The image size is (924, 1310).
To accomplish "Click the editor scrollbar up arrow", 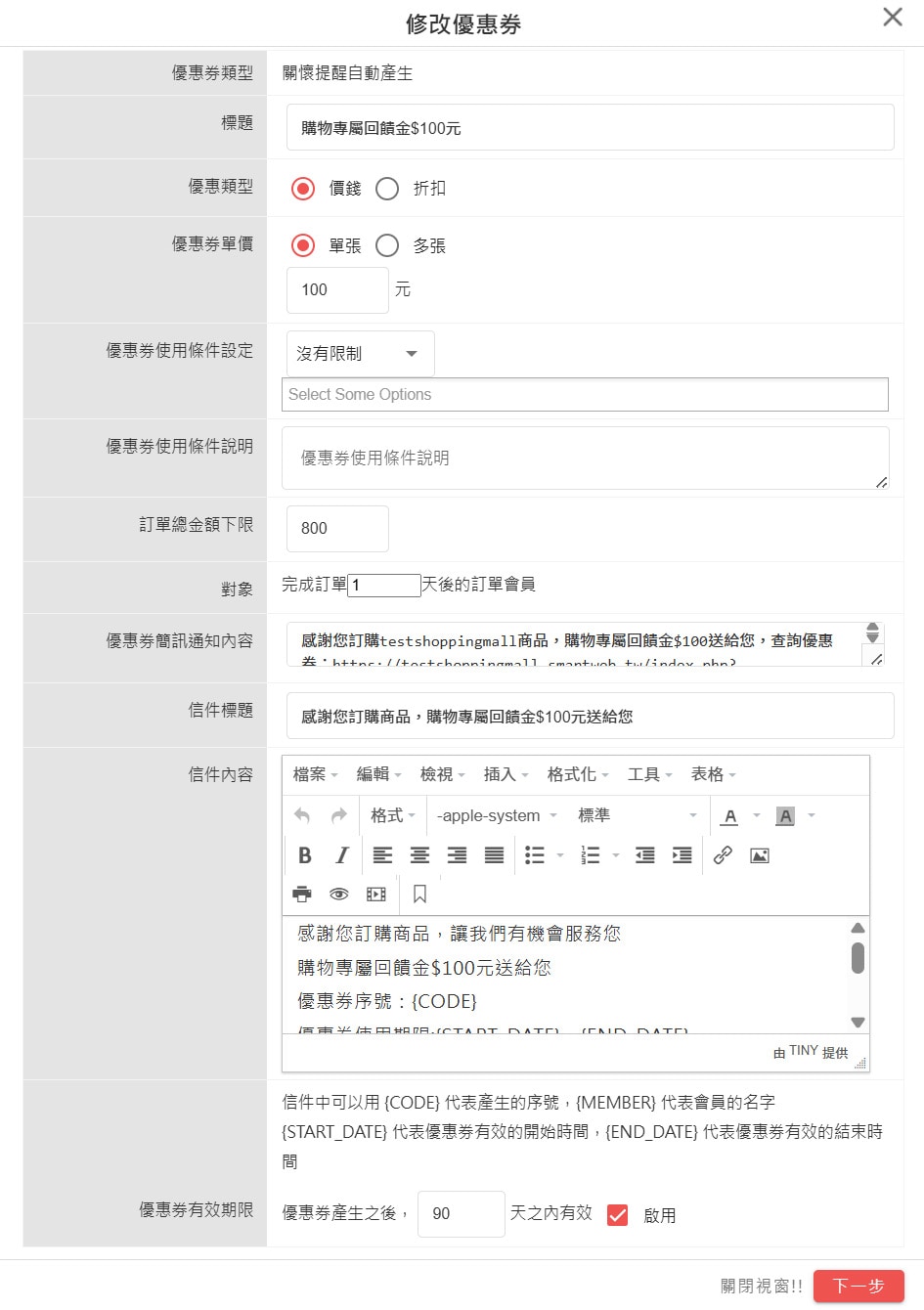I will pyautogui.click(x=858, y=928).
